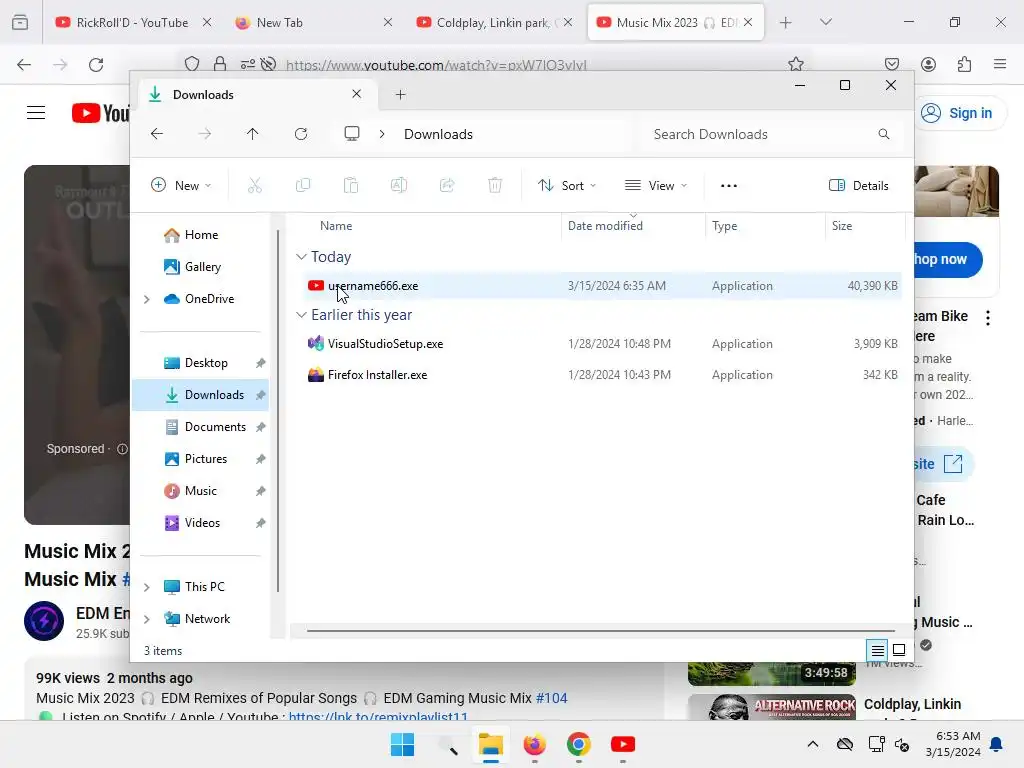This screenshot has width=1024, height=768.
Task: Click the Paste clipboard icon in Explorer
Action: pos(351,185)
